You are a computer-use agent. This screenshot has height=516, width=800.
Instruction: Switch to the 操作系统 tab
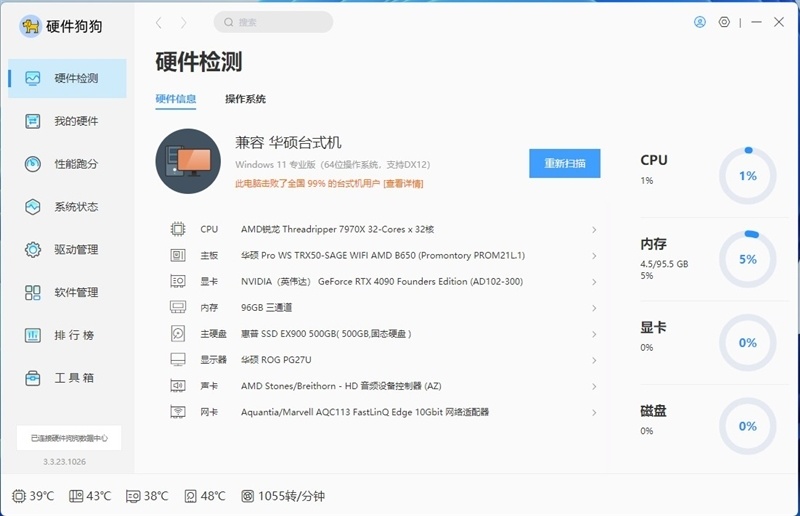click(x=245, y=99)
